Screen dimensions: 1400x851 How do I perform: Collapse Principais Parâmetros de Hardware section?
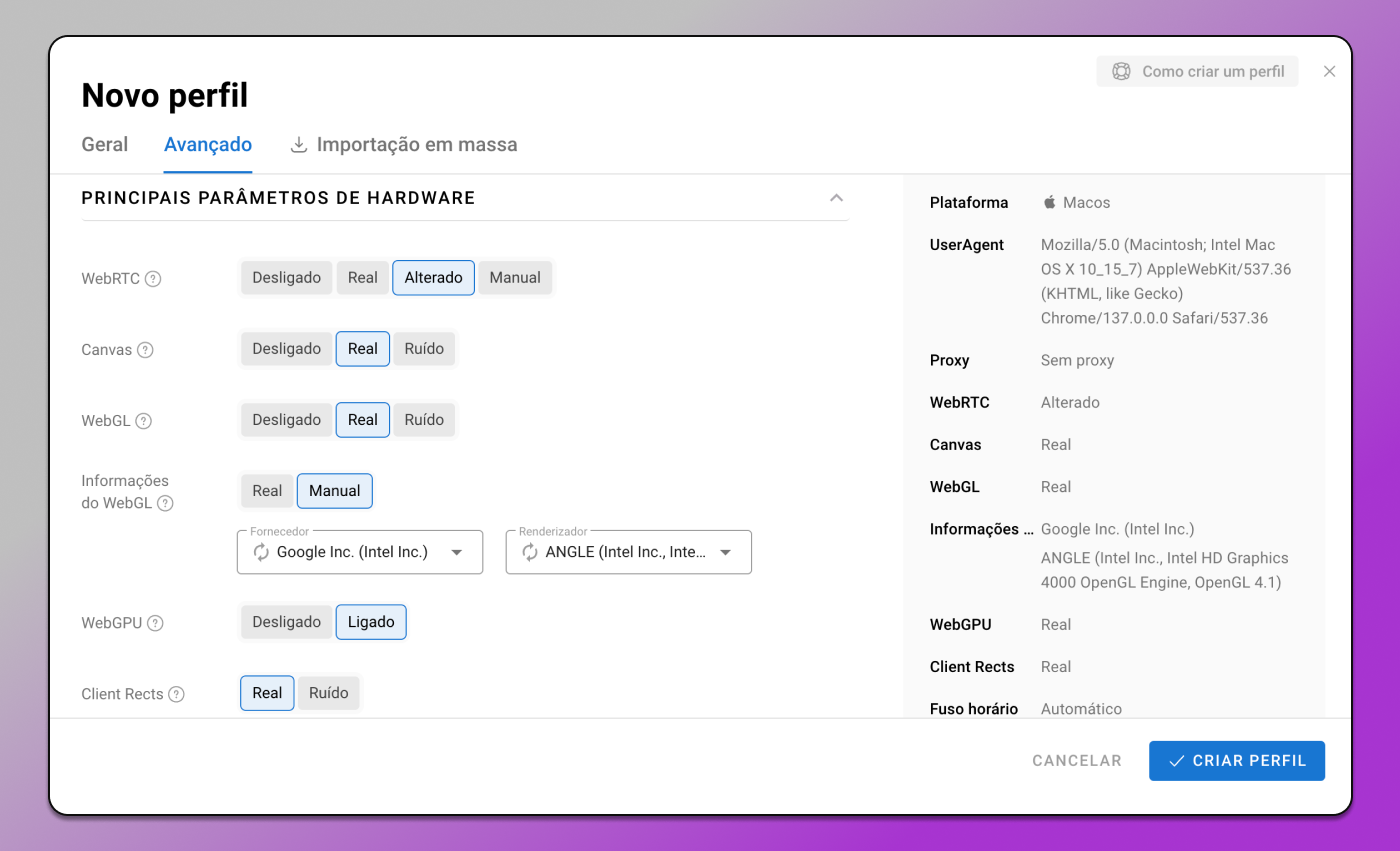coord(837,198)
